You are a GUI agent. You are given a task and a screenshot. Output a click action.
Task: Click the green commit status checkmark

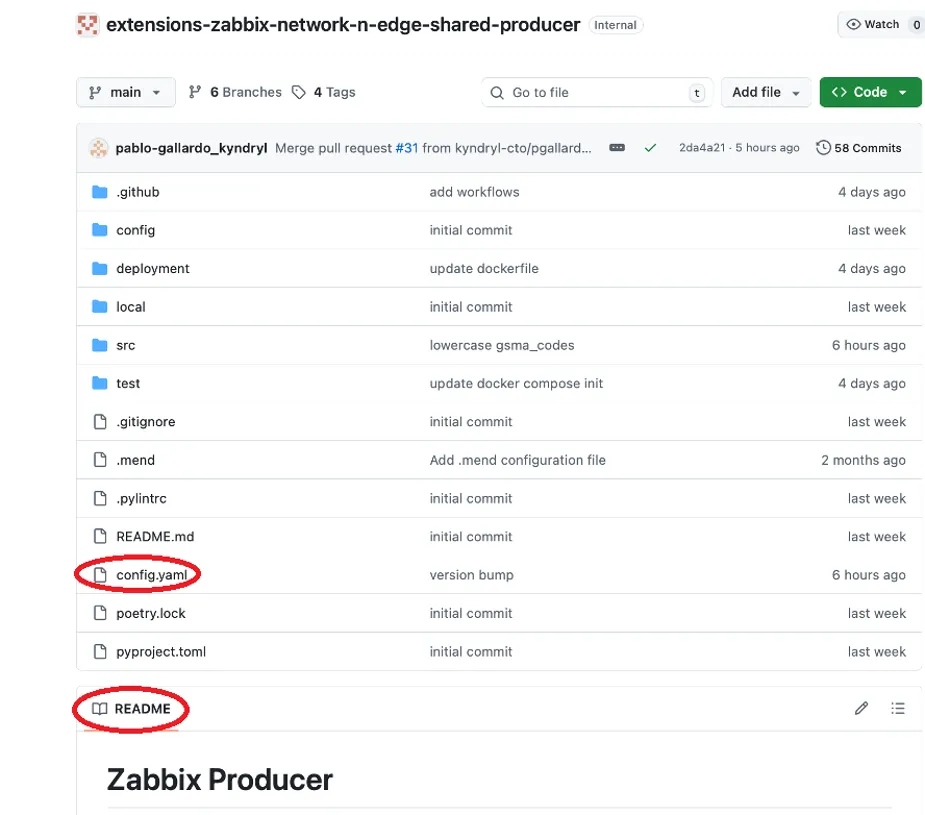(650, 147)
